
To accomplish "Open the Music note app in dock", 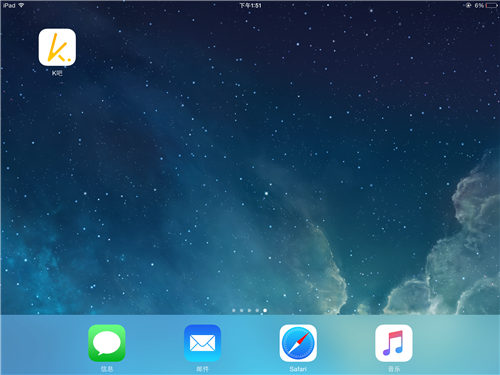I will 394,343.
